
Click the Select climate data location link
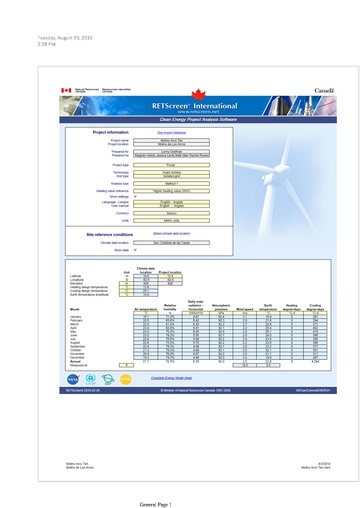click(172, 233)
